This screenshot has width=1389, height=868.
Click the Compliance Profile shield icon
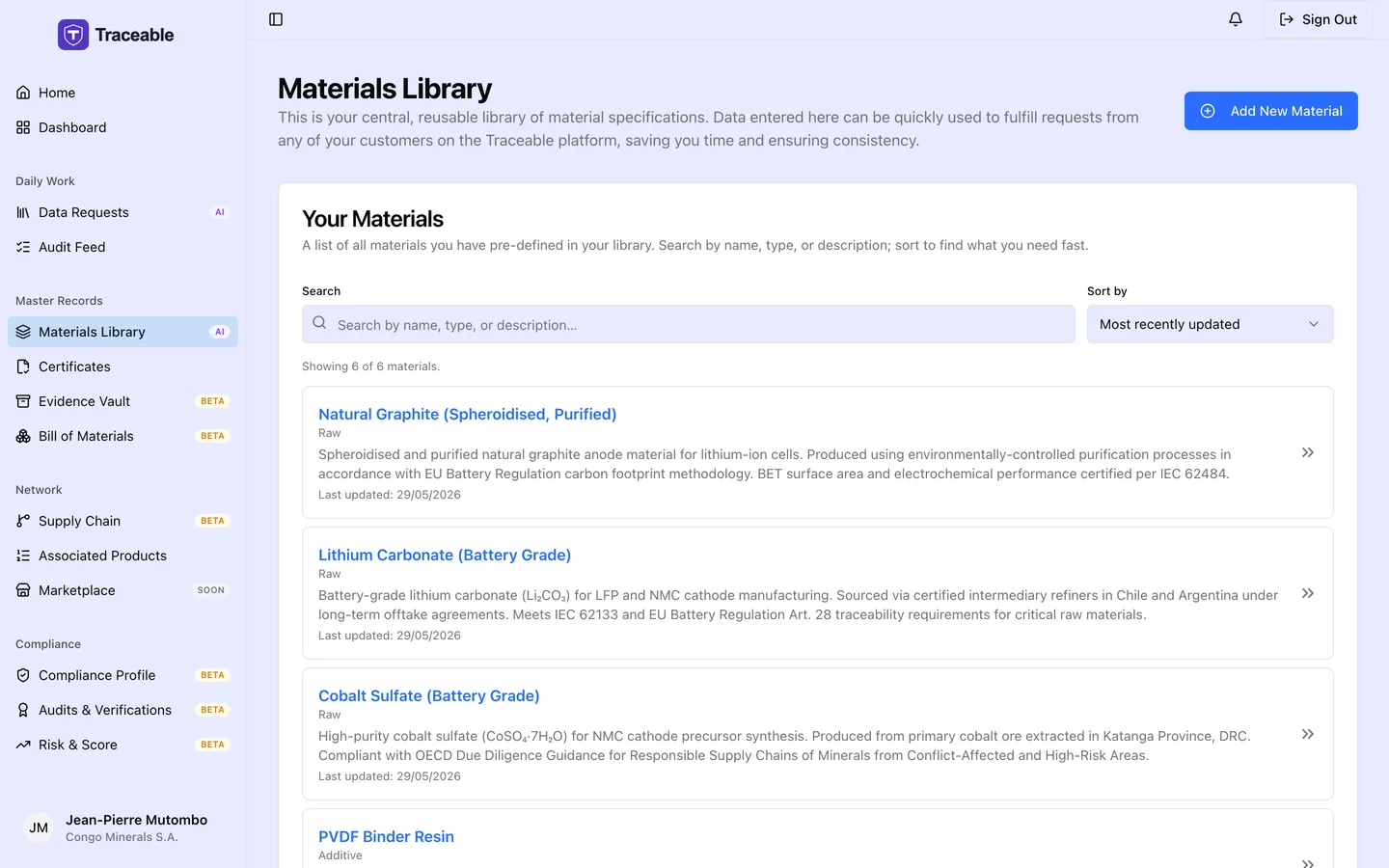pyautogui.click(x=23, y=675)
